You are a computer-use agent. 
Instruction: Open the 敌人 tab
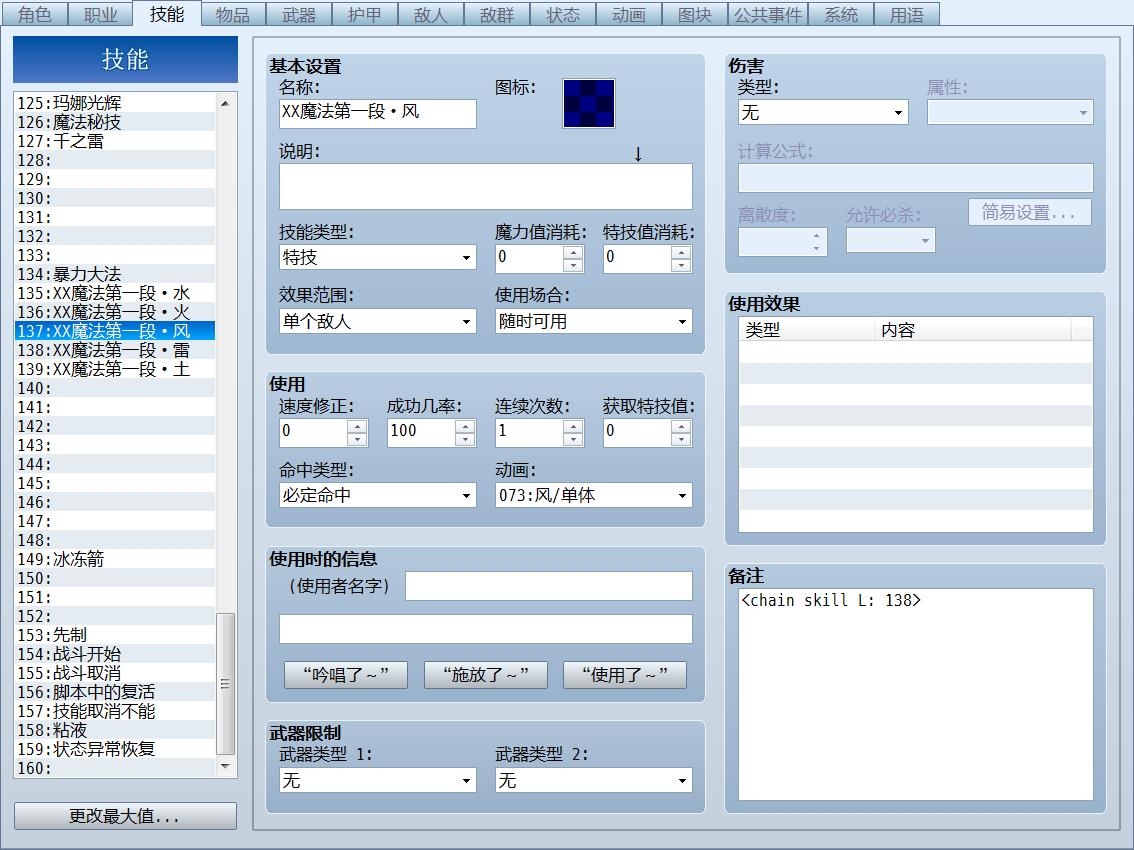coord(431,14)
